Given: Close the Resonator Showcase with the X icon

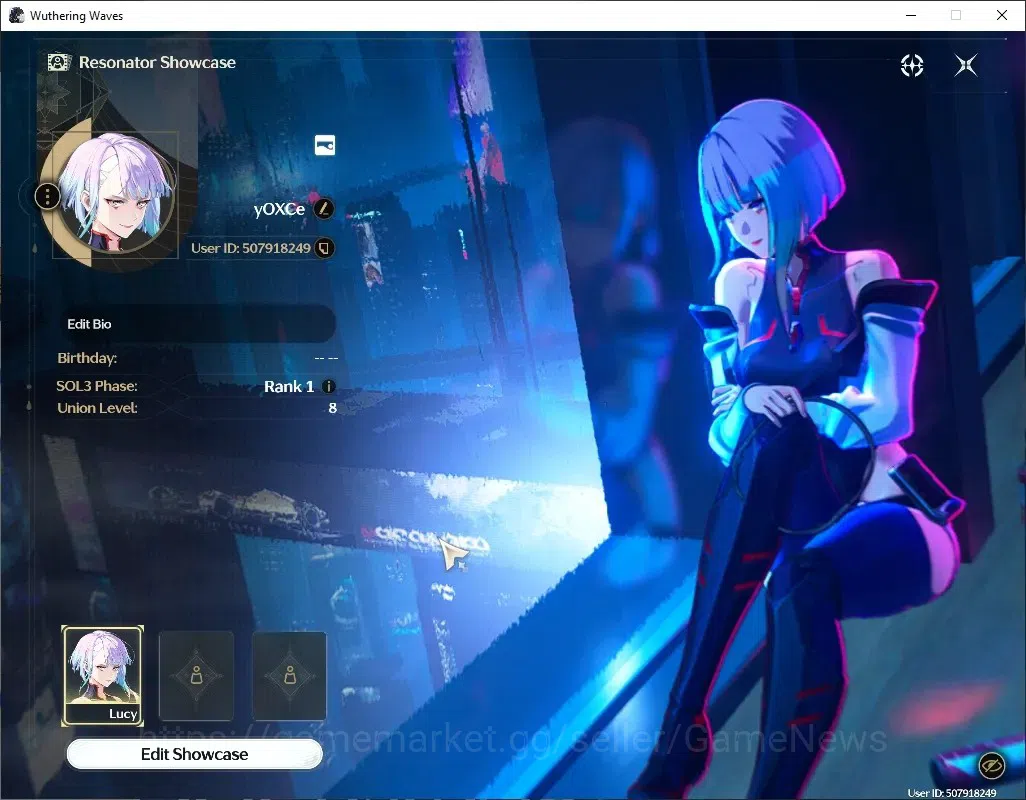Looking at the screenshot, I should (x=965, y=65).
